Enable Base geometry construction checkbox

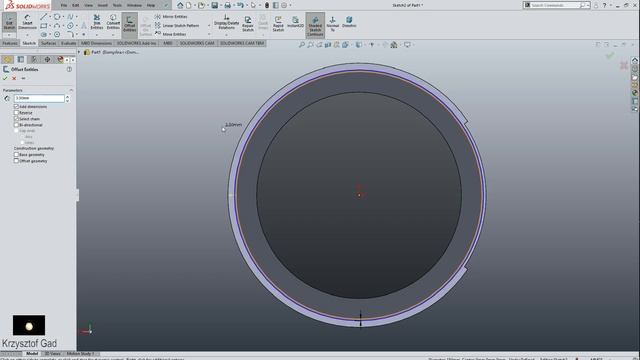click(16, 155)
